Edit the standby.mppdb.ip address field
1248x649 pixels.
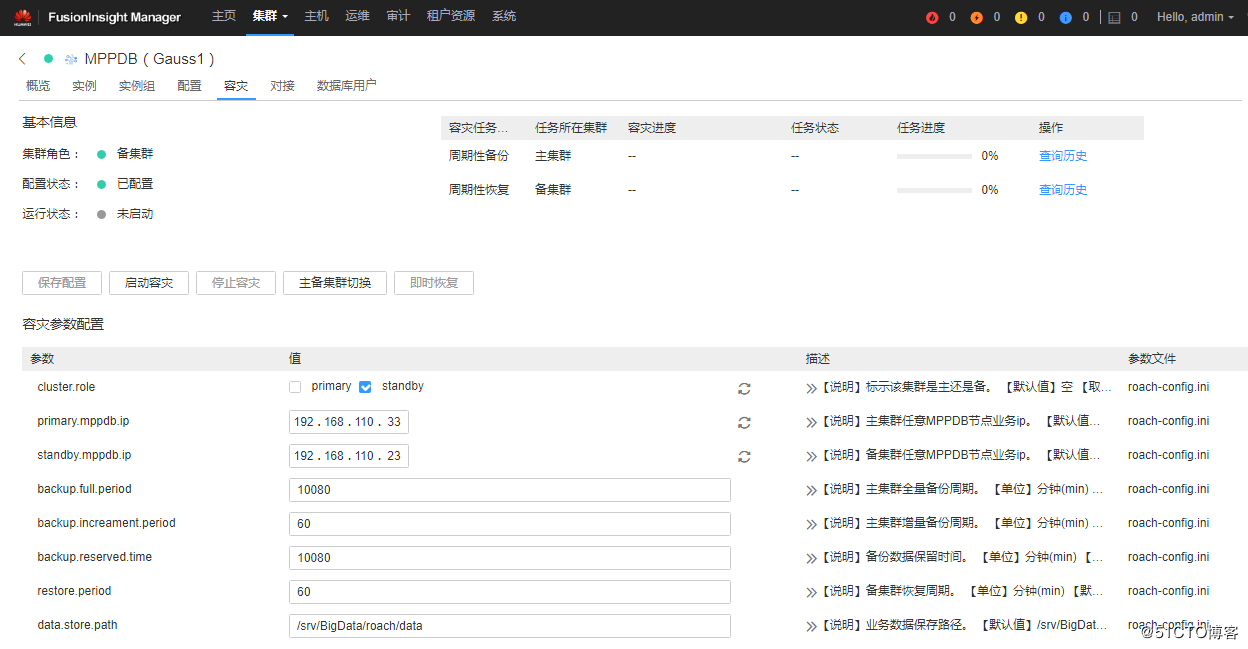[349, 456]
